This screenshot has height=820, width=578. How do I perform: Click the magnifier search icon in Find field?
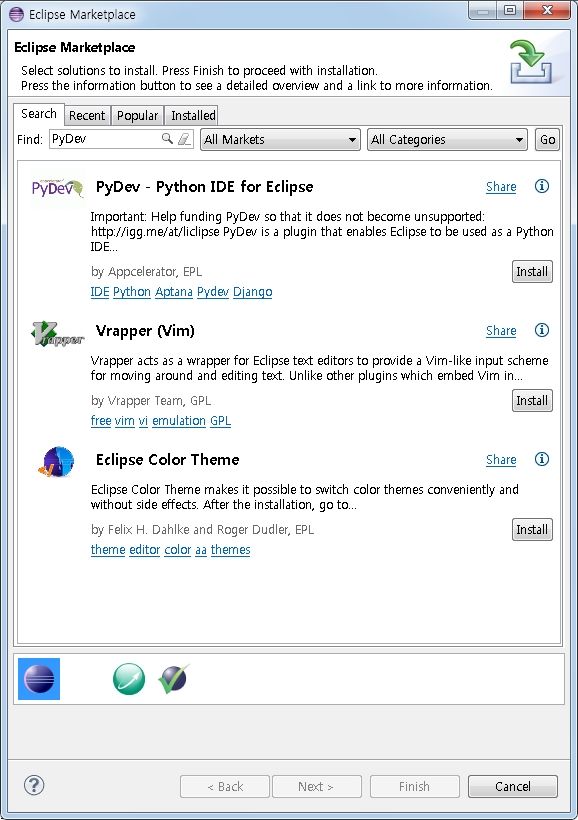point(167,139)
